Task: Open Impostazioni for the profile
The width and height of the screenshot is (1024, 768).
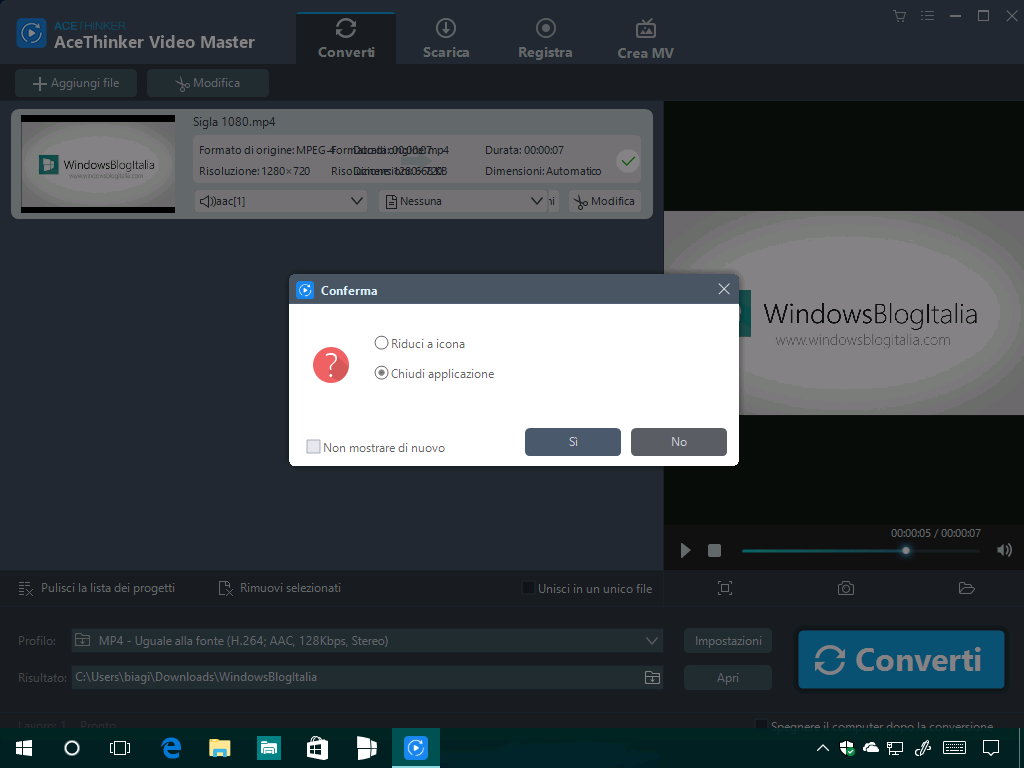Action: click(728, 641)
